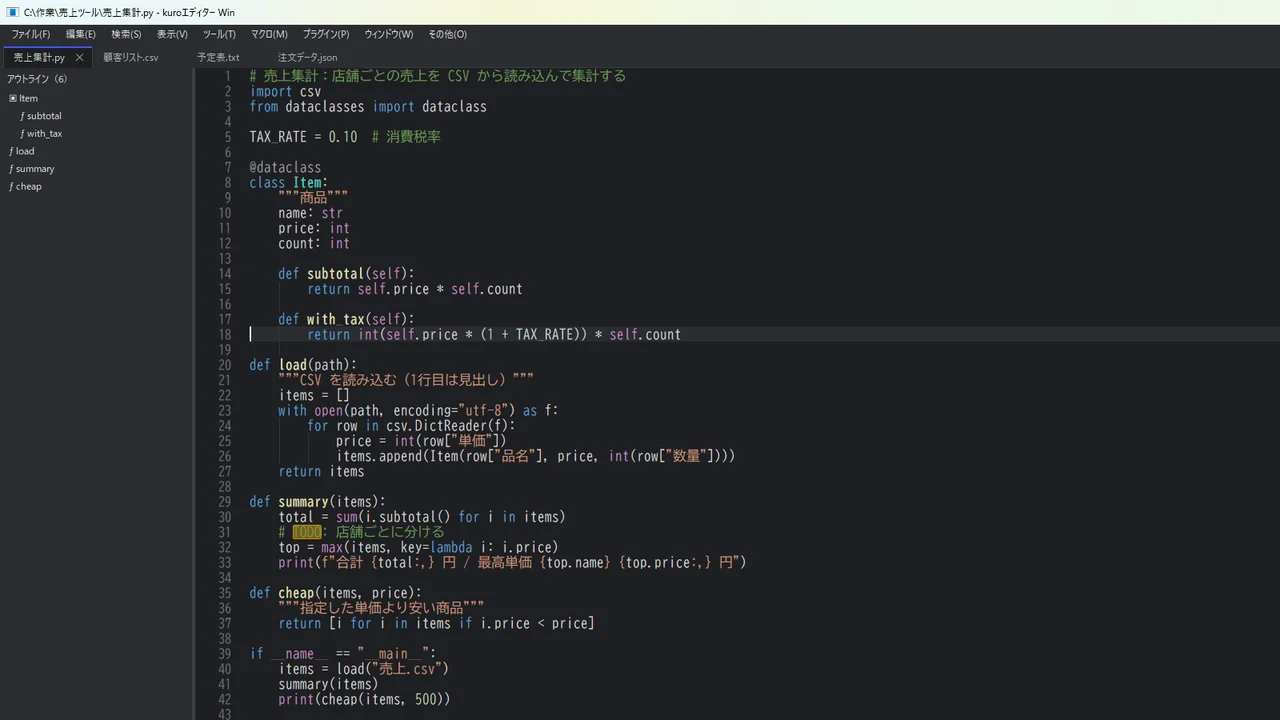Click the 'import csv' code line

click(286, 91)
